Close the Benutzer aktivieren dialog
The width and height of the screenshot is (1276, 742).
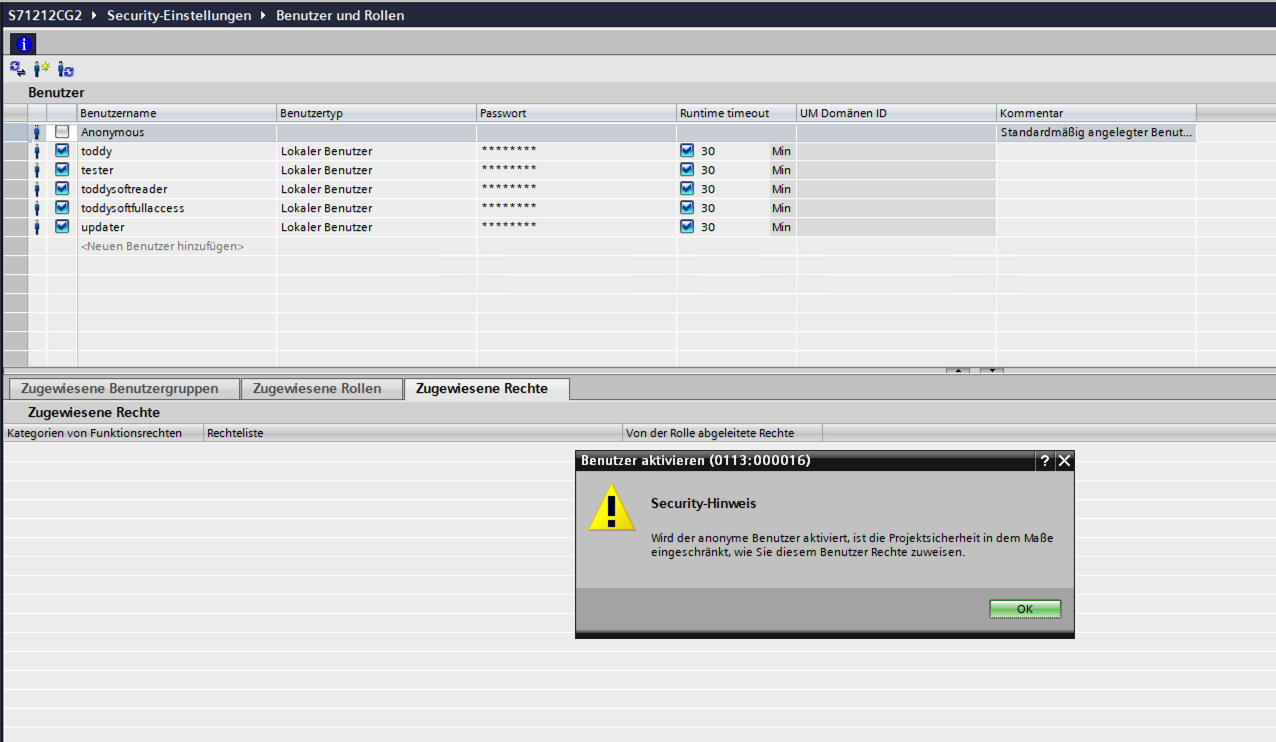pos(1064,461)
